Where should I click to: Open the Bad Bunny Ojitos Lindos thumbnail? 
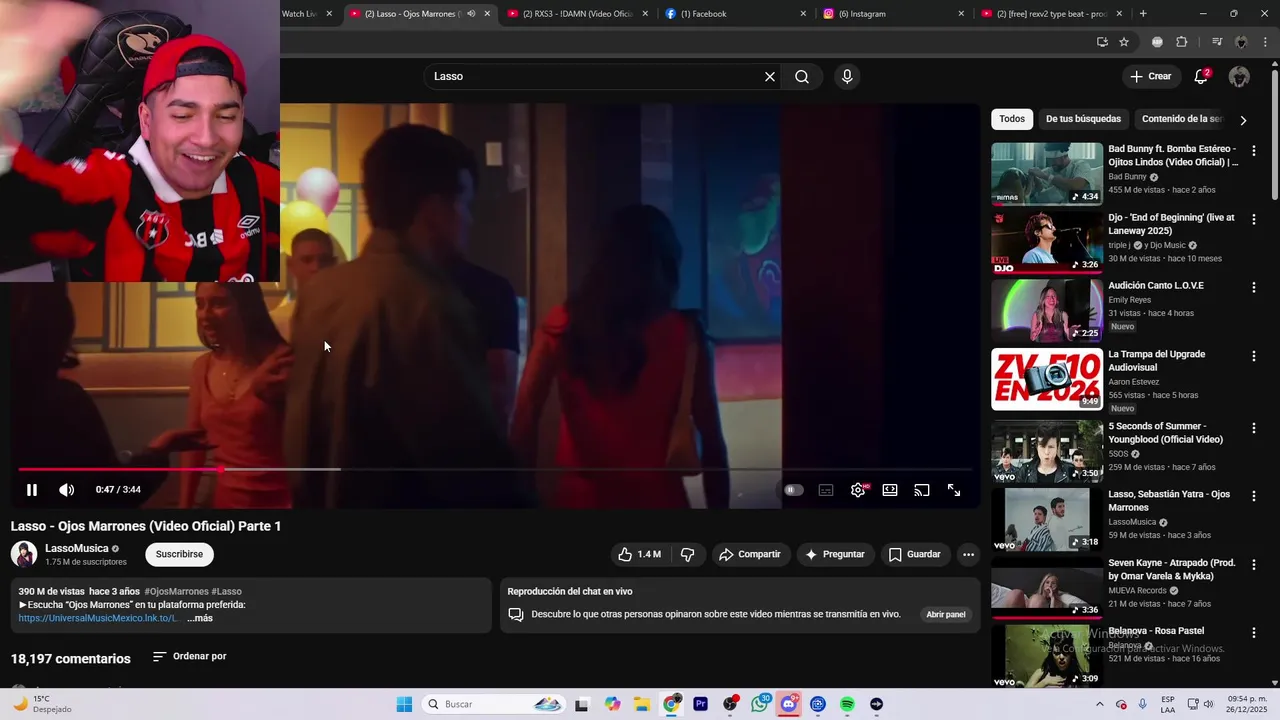coord(1047,173)
